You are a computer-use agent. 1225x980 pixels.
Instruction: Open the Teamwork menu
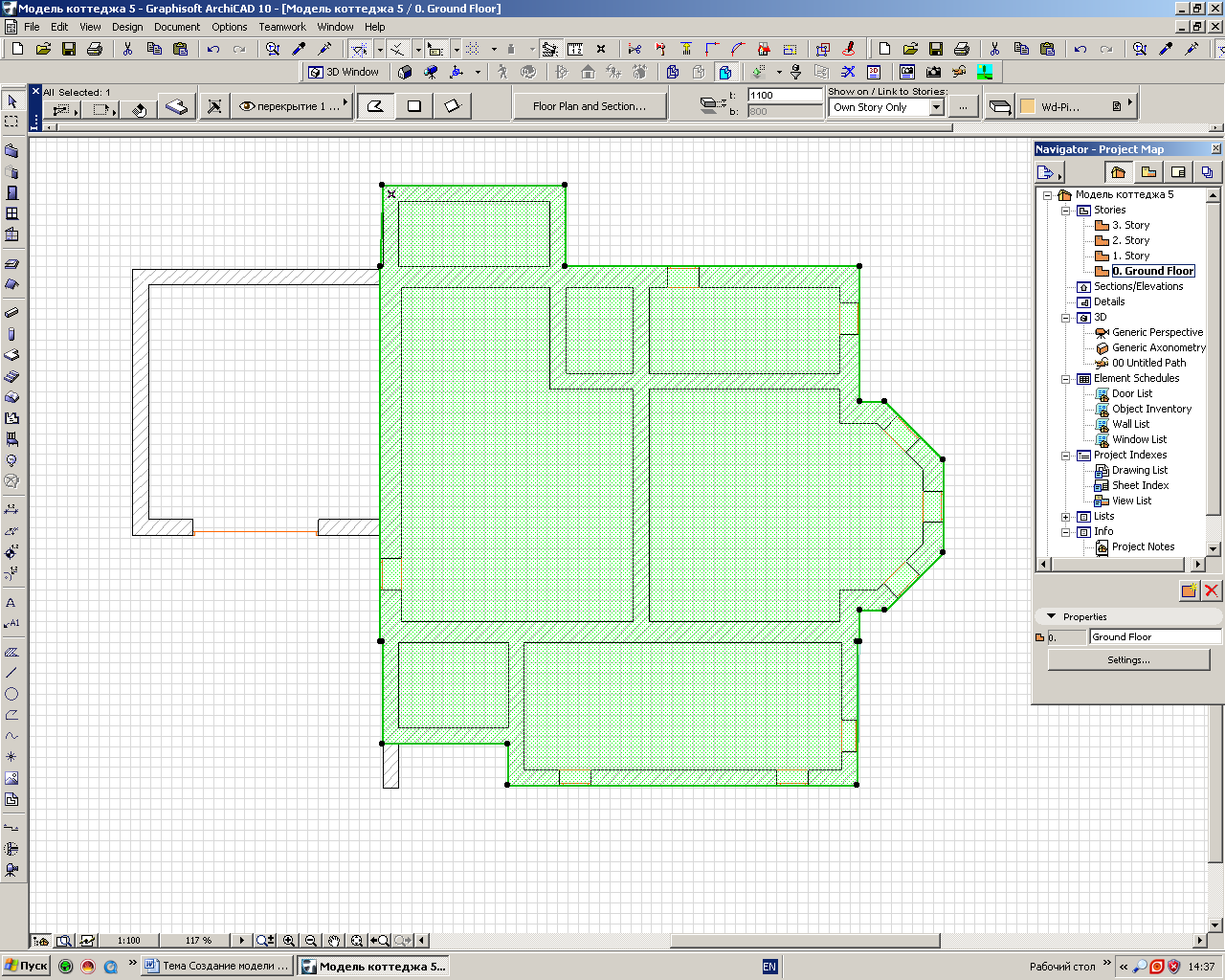pos(282,27)
